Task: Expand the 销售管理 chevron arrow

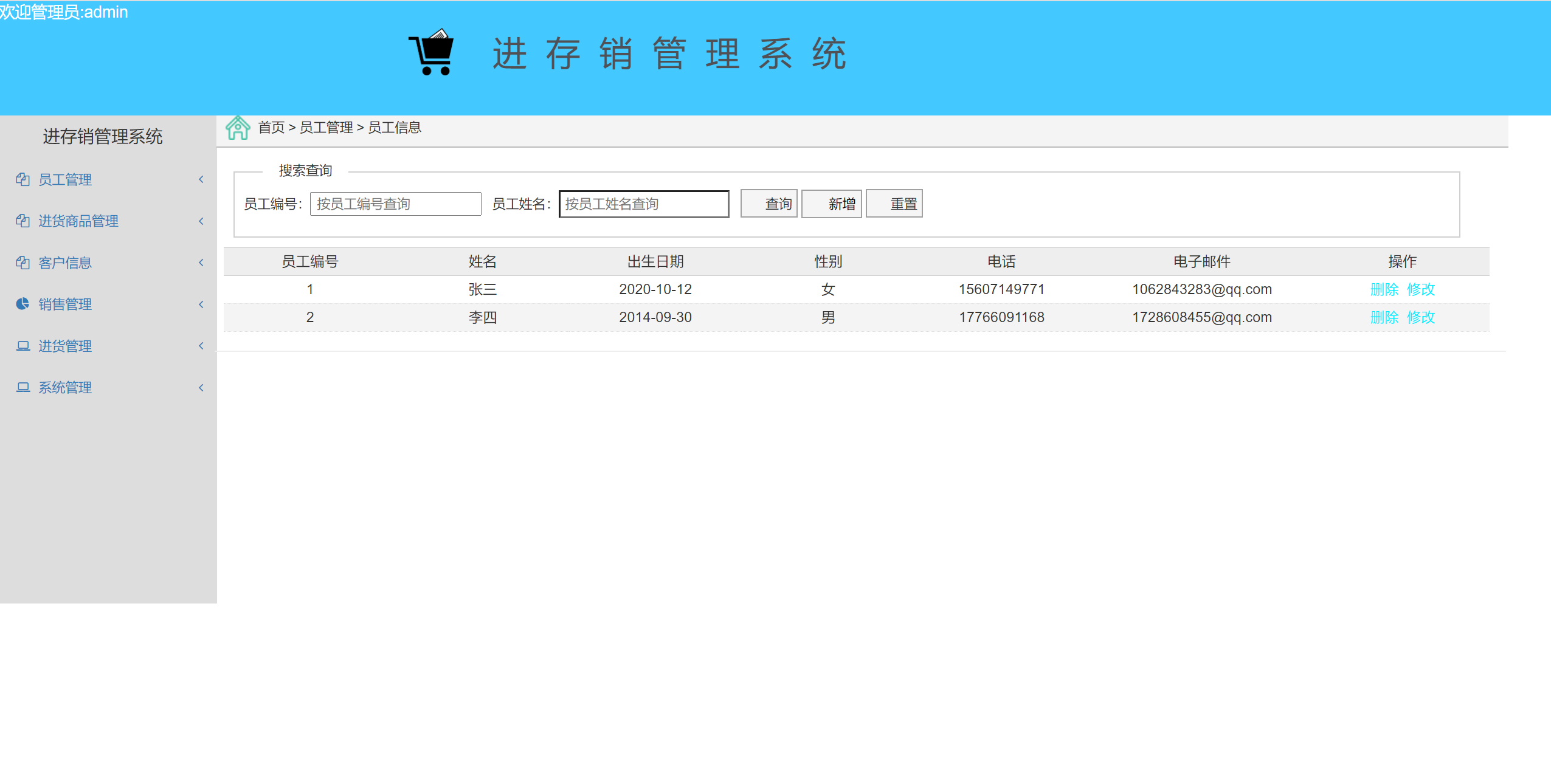Action: click(x=201, y=304)
